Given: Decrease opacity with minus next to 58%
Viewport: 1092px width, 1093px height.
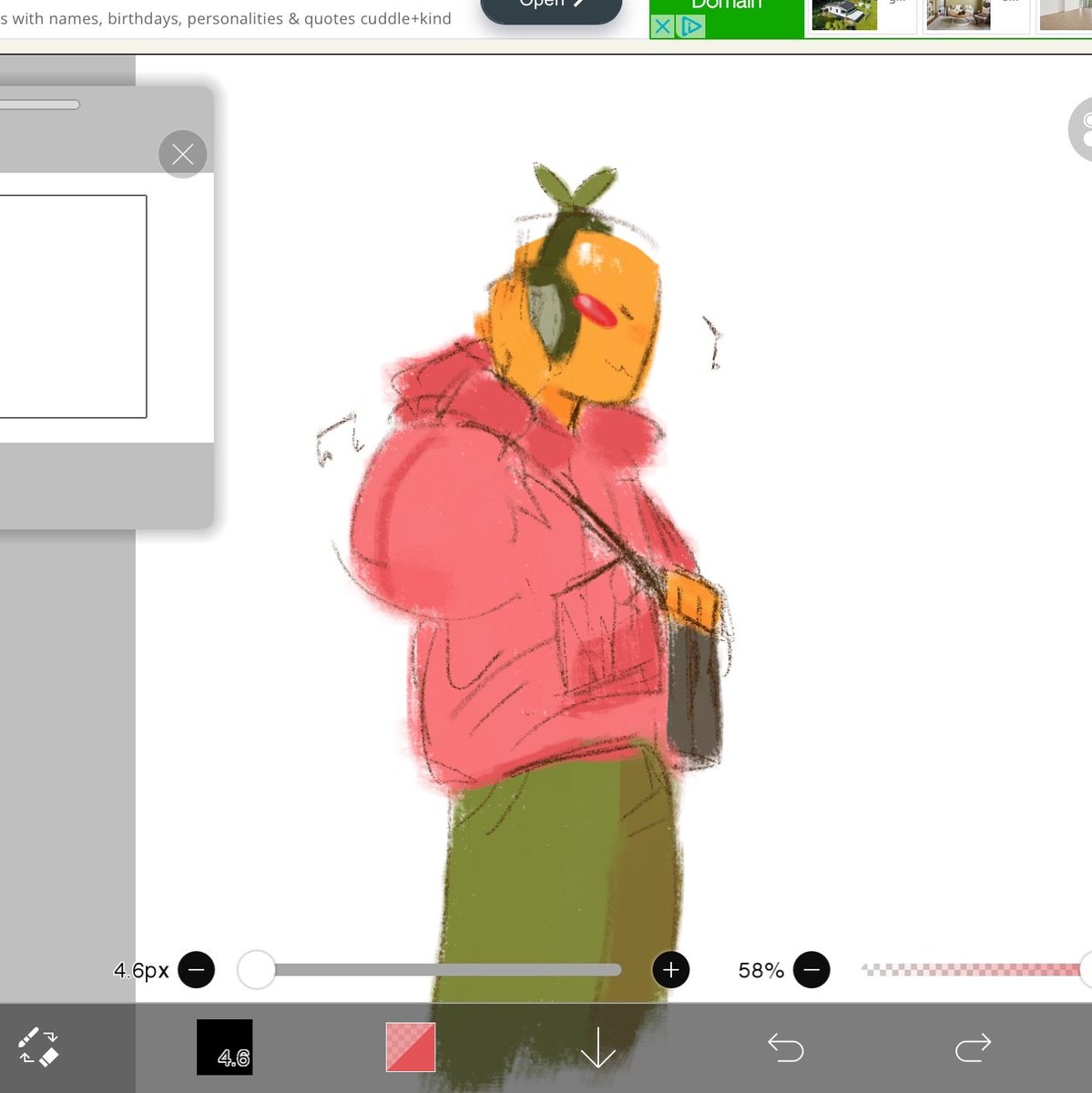Looking at the screenshot, I should coord(811,970).
